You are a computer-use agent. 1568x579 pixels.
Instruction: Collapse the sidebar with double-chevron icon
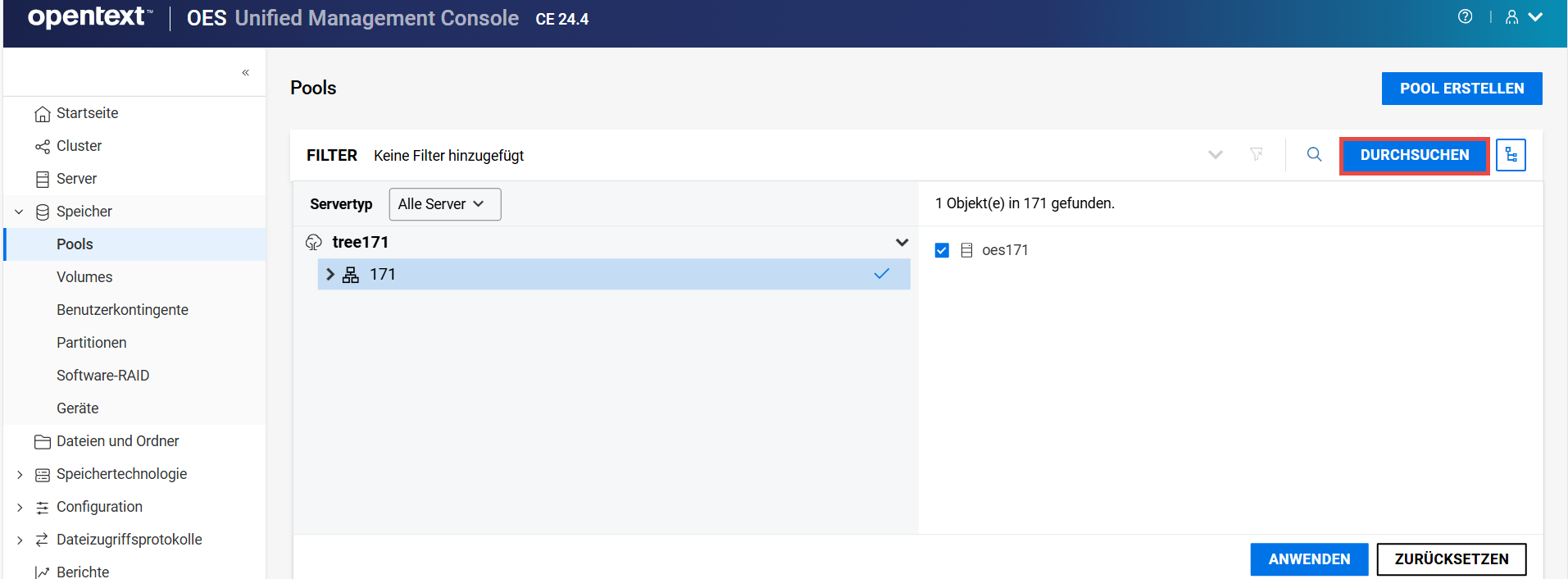point(245,73)
